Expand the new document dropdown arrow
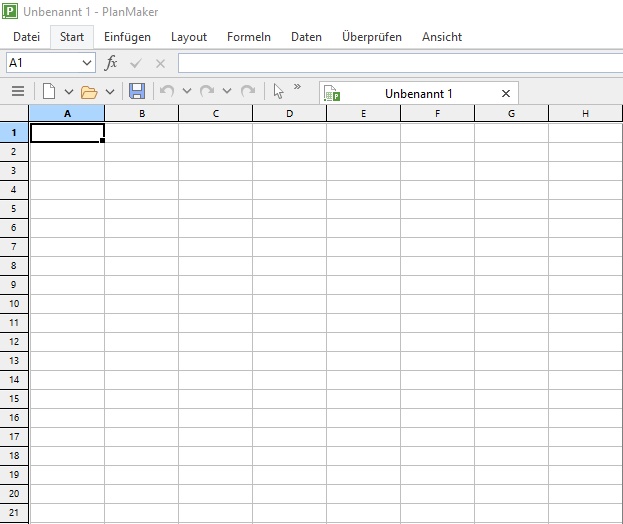This screenshot has height=524, width=623. click(x=68, y=92)
